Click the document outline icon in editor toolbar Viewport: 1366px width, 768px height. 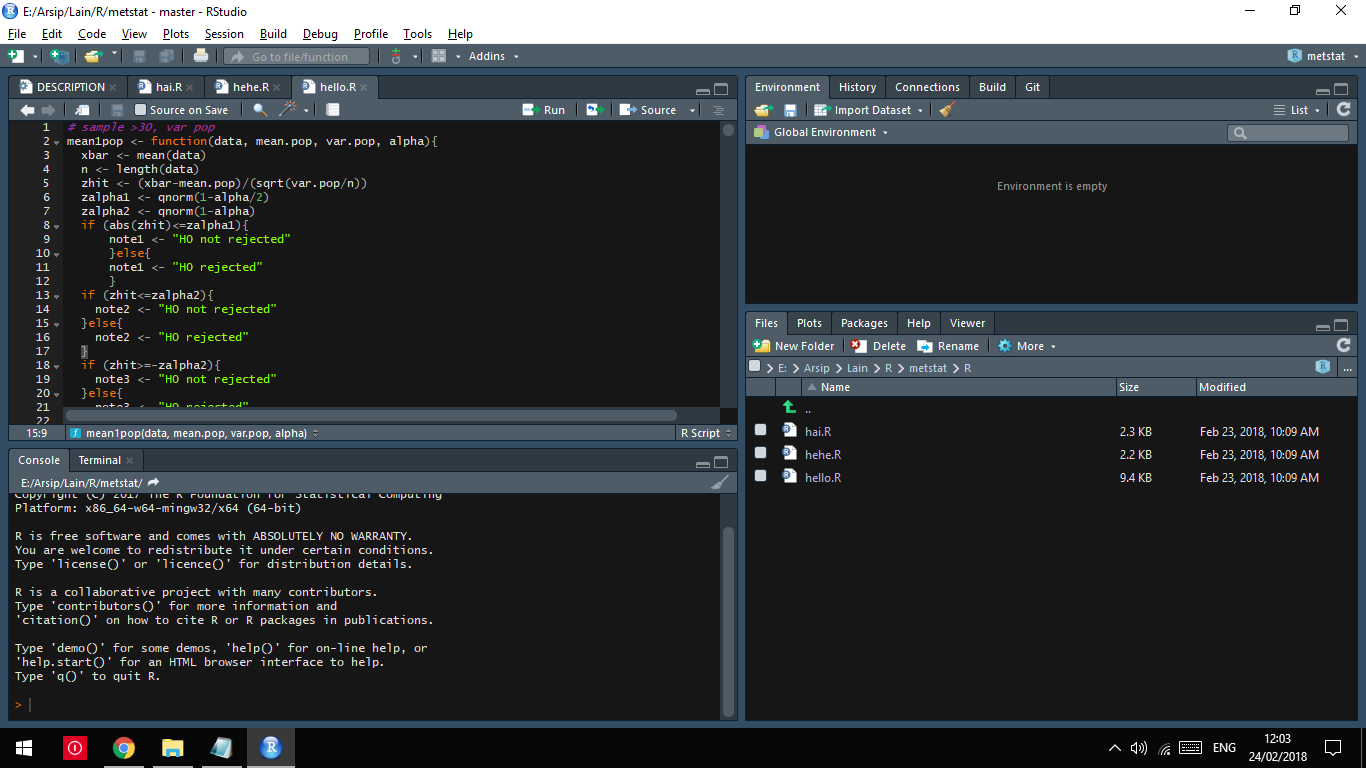(x=718, y=110)
